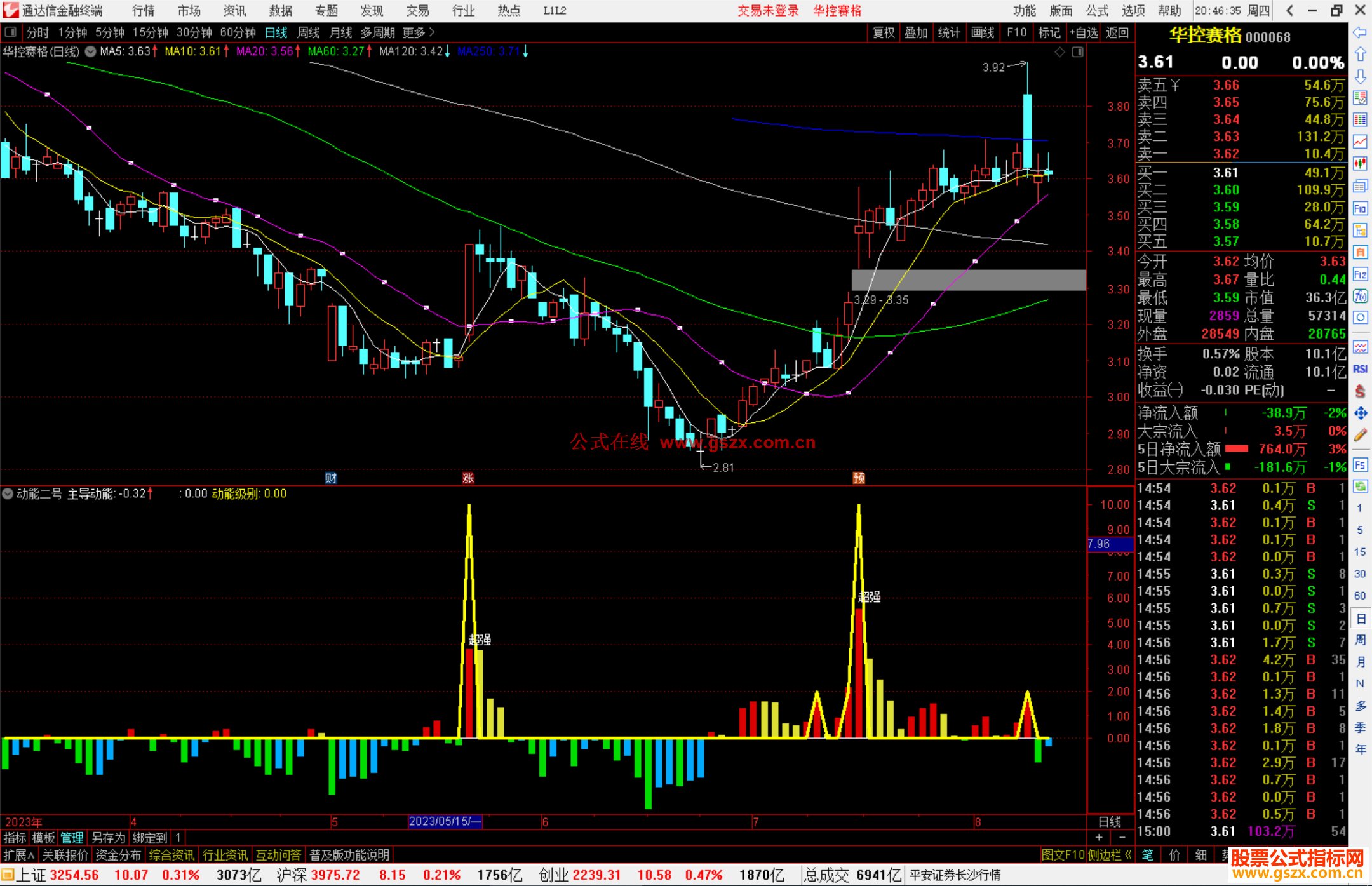Click the four-way move arrows icon

pyautogui.click(x=1360, y=413)
